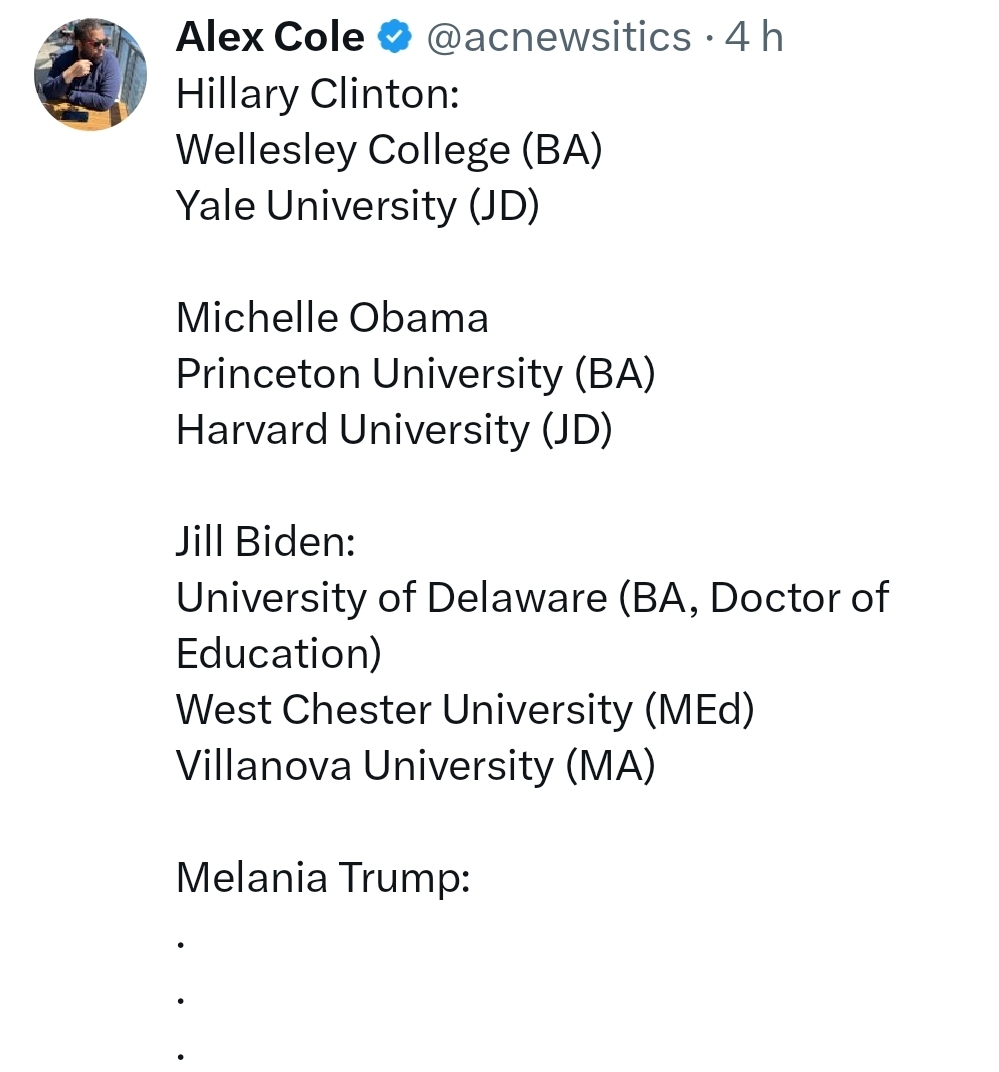Click the "Melania Trump:" line
Screen dimensions: 999x1072
[x=323, y=878]
